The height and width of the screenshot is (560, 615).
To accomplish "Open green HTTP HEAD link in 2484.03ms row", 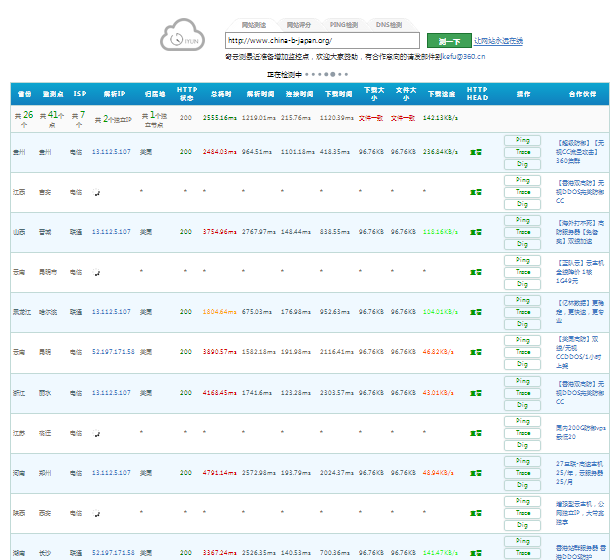I will click(476, 152).
